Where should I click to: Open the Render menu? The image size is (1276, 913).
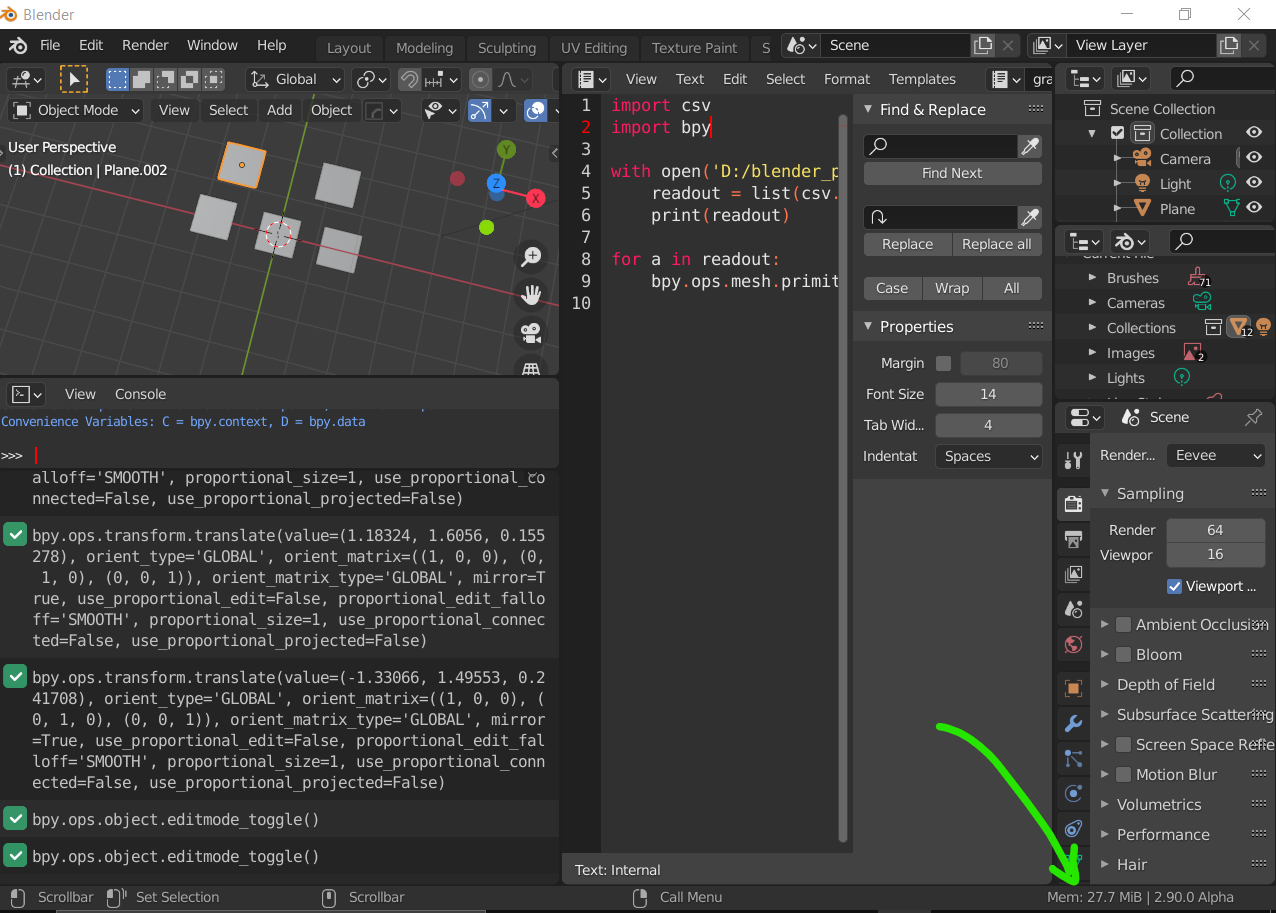pyautogui.click(x=145, y=45)
